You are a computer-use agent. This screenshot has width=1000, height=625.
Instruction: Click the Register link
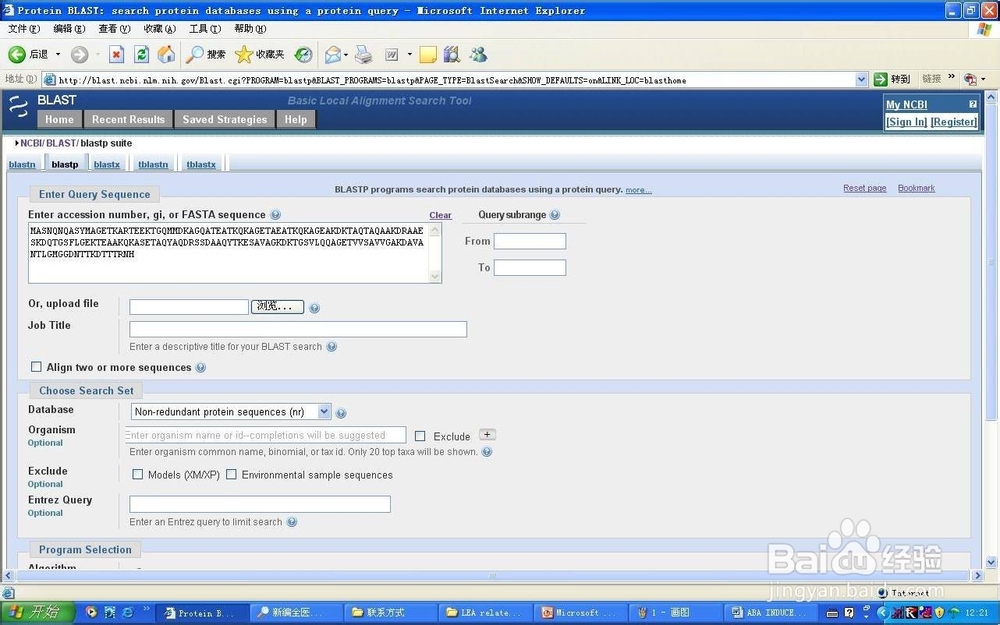[x=953, y=122]
